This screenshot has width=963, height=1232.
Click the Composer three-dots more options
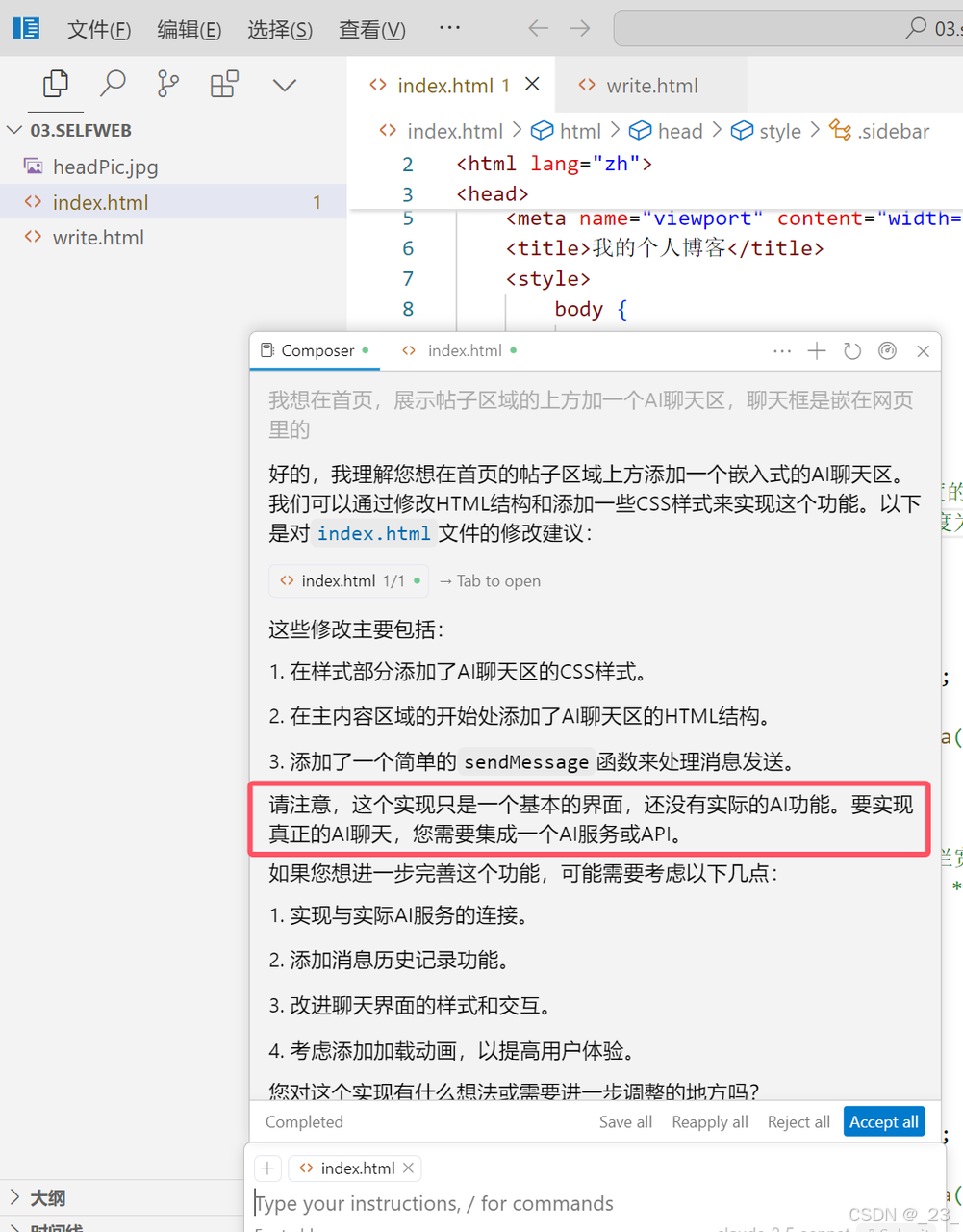coord(782,351)
